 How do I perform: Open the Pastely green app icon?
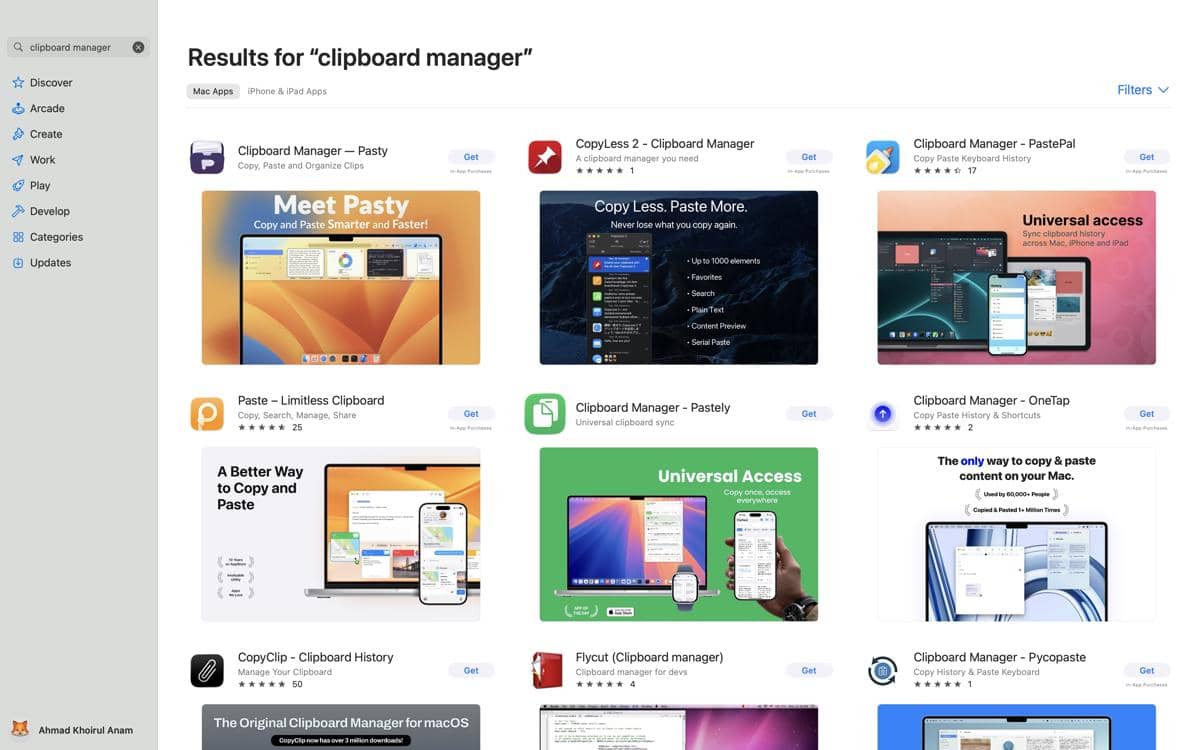(545, 414)
